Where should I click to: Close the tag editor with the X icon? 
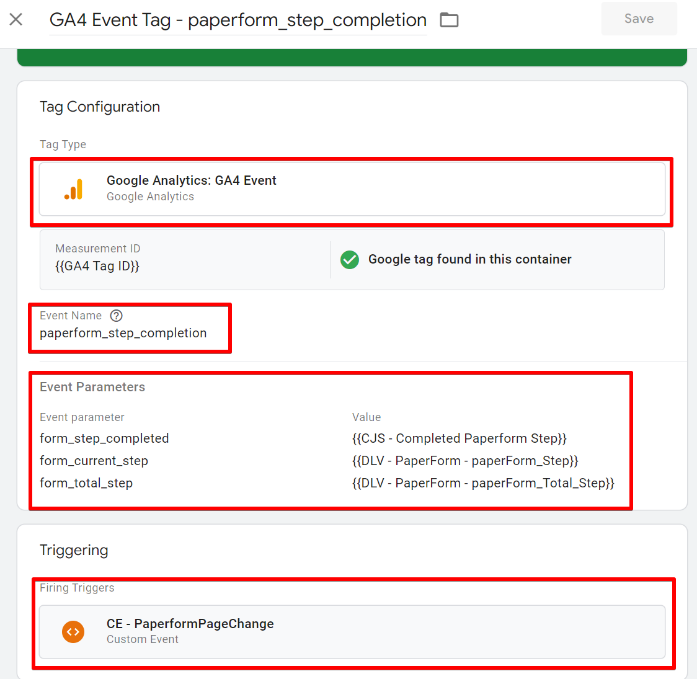point(16,19)
